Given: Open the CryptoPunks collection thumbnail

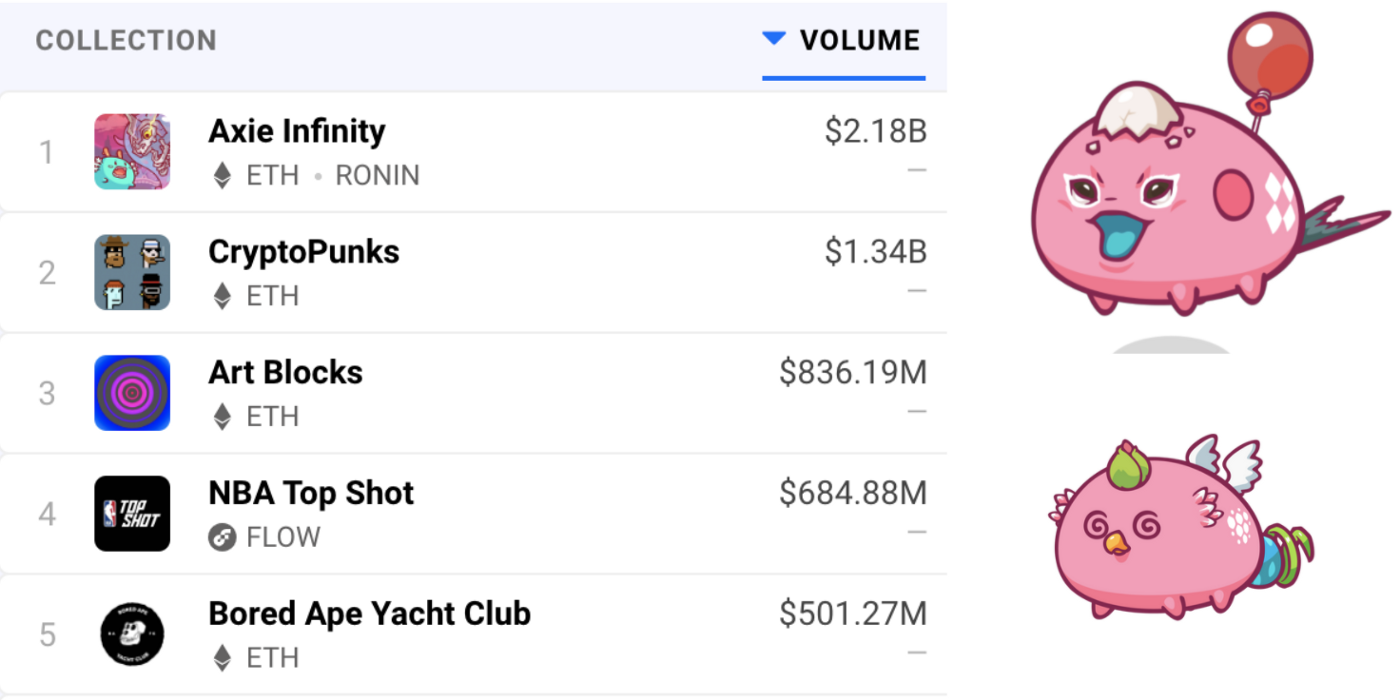Looking at the screenshot, I should (132, 272).
